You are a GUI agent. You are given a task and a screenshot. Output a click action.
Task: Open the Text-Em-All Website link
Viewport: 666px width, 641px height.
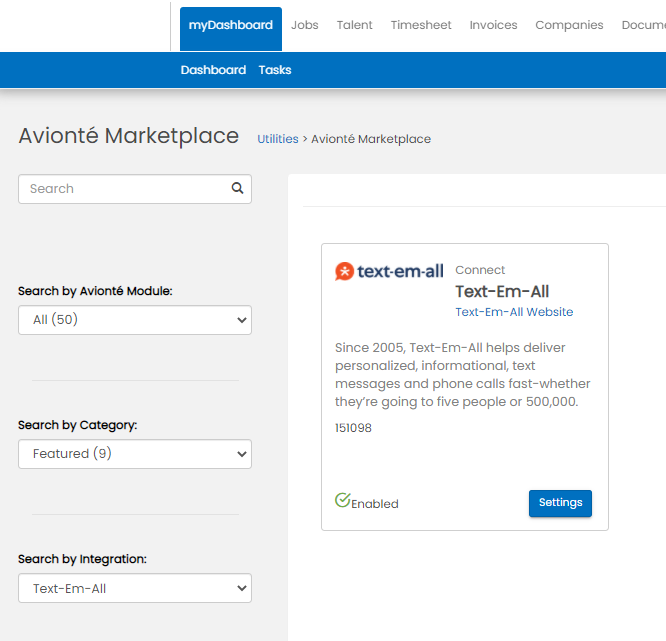coord(514,312)
